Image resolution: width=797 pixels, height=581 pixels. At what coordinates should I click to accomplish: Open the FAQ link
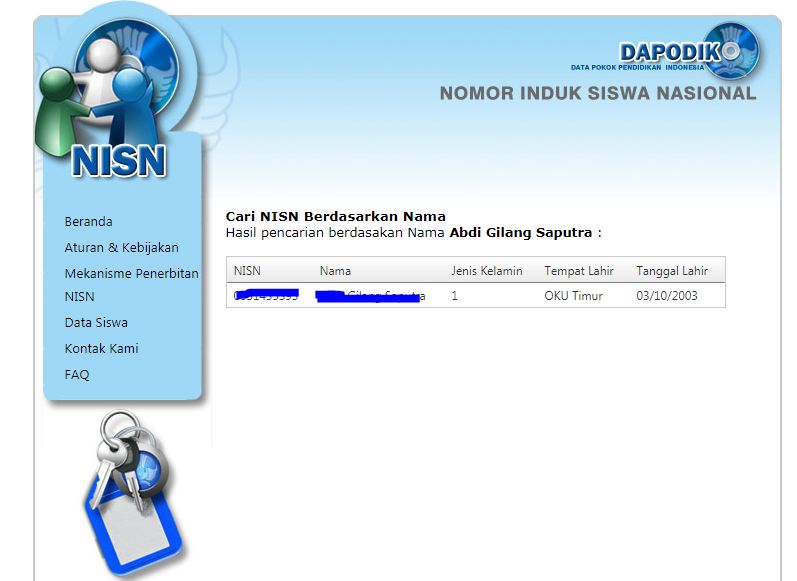click(x=77, y=375)
